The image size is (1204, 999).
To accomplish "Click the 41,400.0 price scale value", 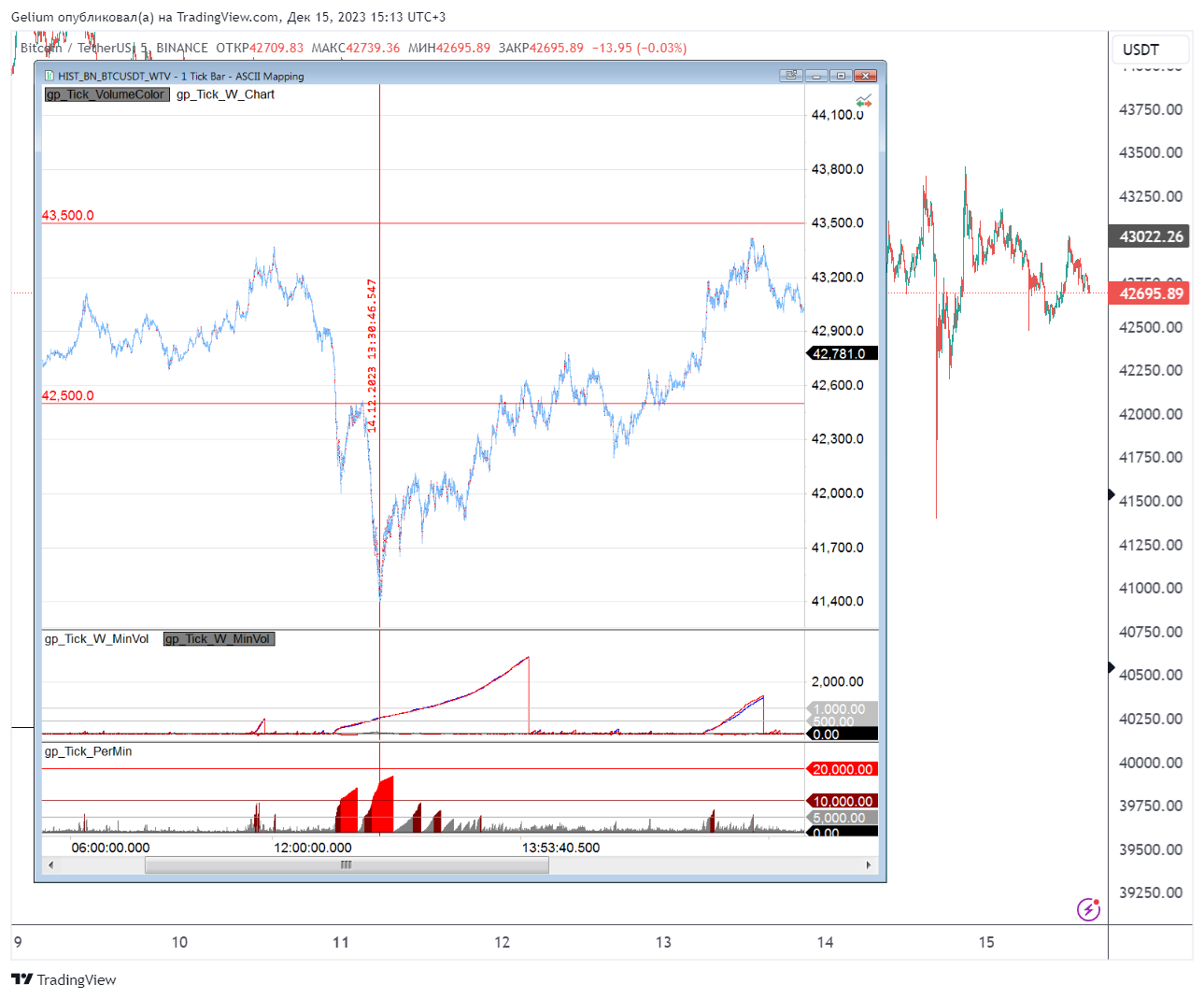I will (x=837, y=602).
